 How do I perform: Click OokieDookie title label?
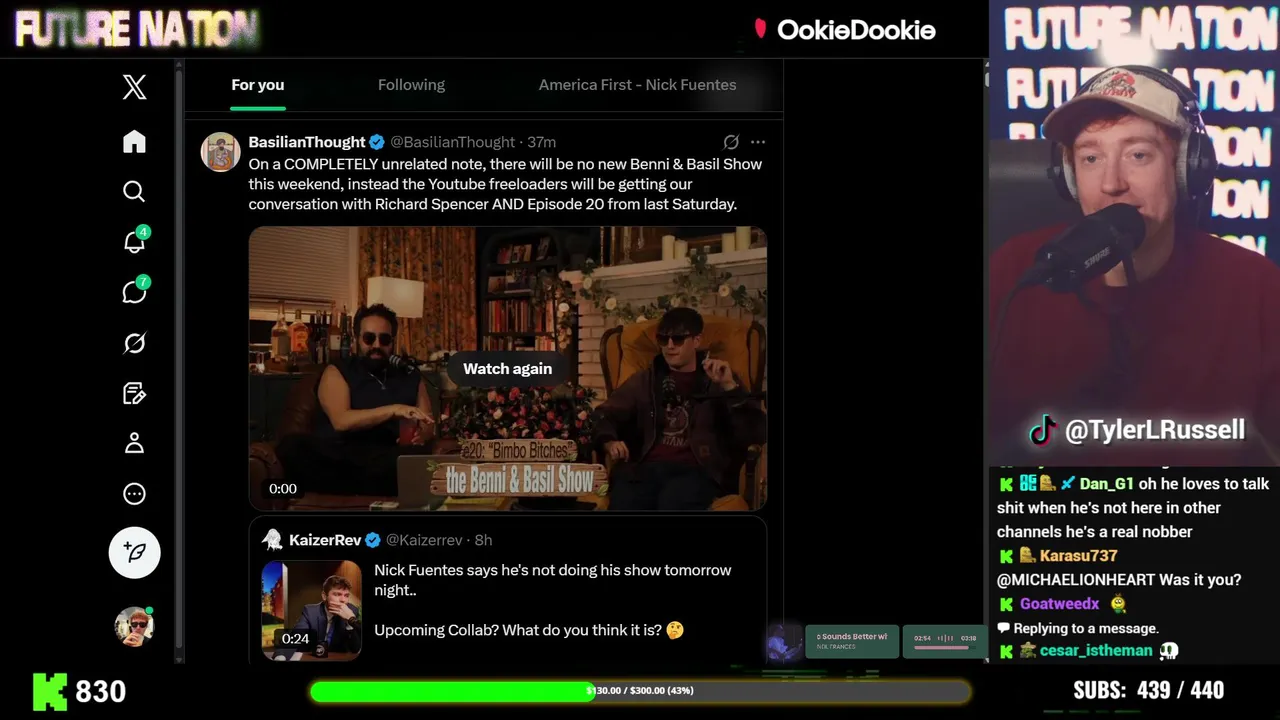pyautogui.click(x=856, y=30)
